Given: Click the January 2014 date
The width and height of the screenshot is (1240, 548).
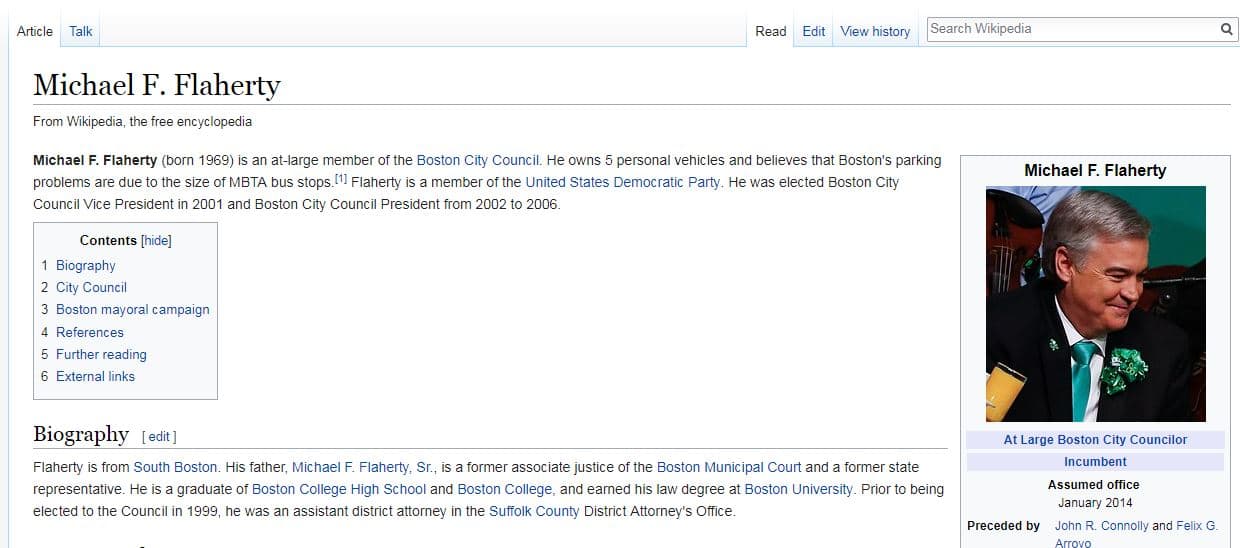Looking at the screenshot, I should tap(1095, 503).
